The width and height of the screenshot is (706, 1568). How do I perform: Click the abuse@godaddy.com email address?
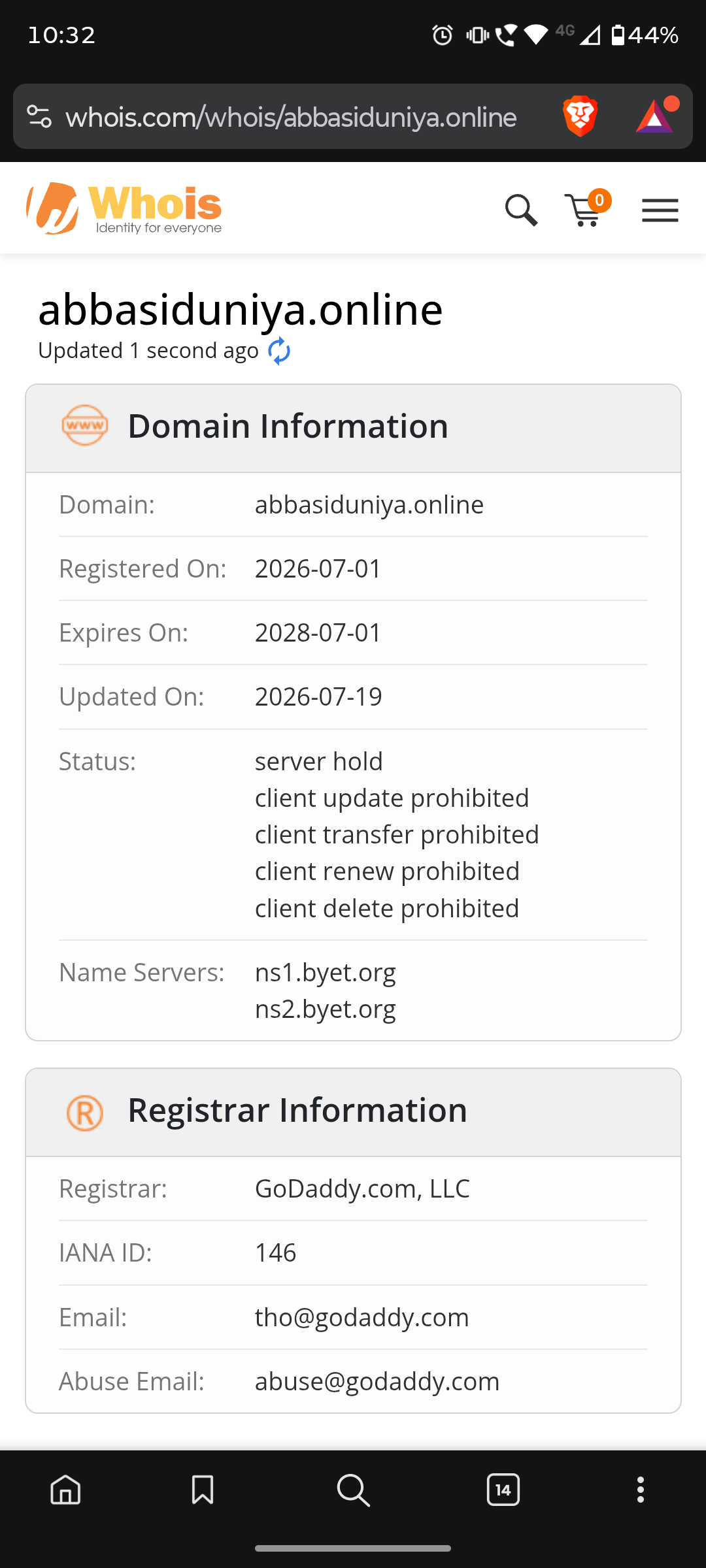point(377,1381)
